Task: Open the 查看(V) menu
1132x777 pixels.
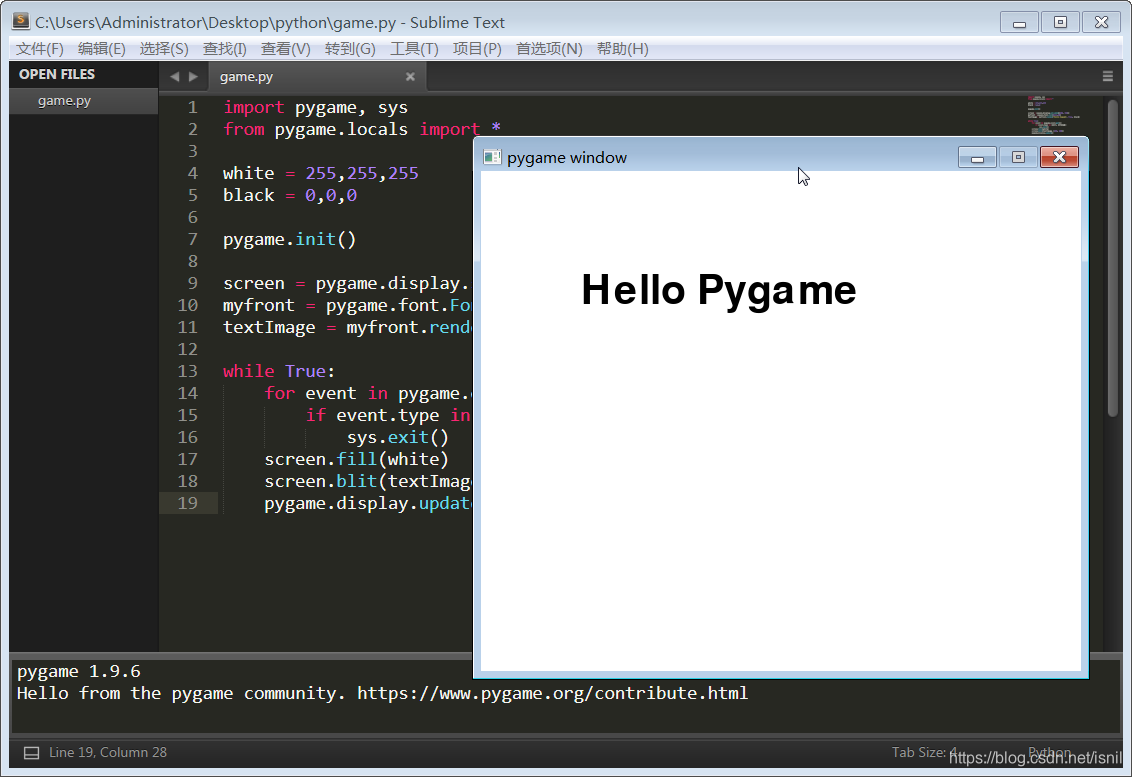Action: click(x=285, y=48)
